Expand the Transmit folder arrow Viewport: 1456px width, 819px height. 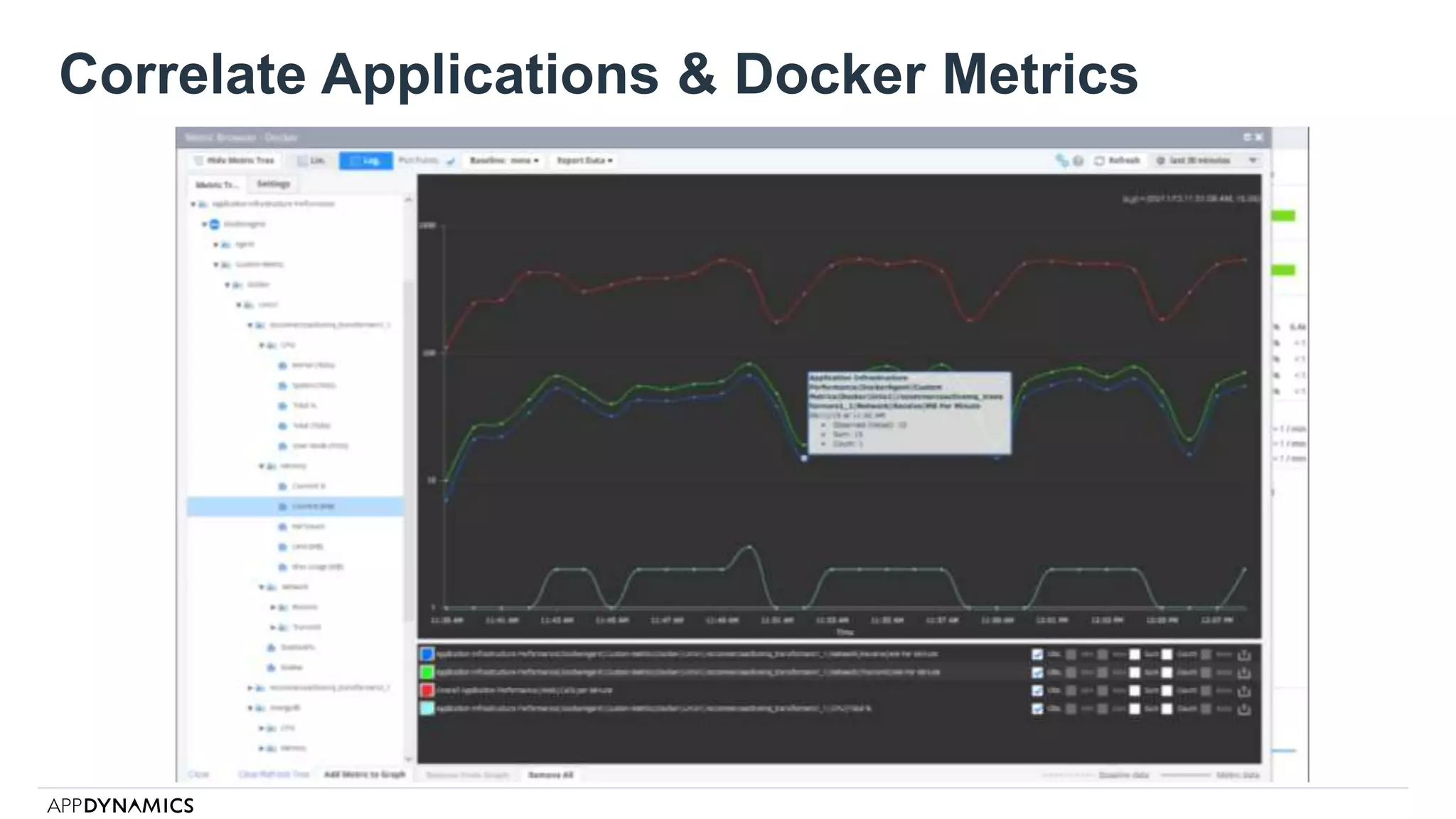point(272,627)
